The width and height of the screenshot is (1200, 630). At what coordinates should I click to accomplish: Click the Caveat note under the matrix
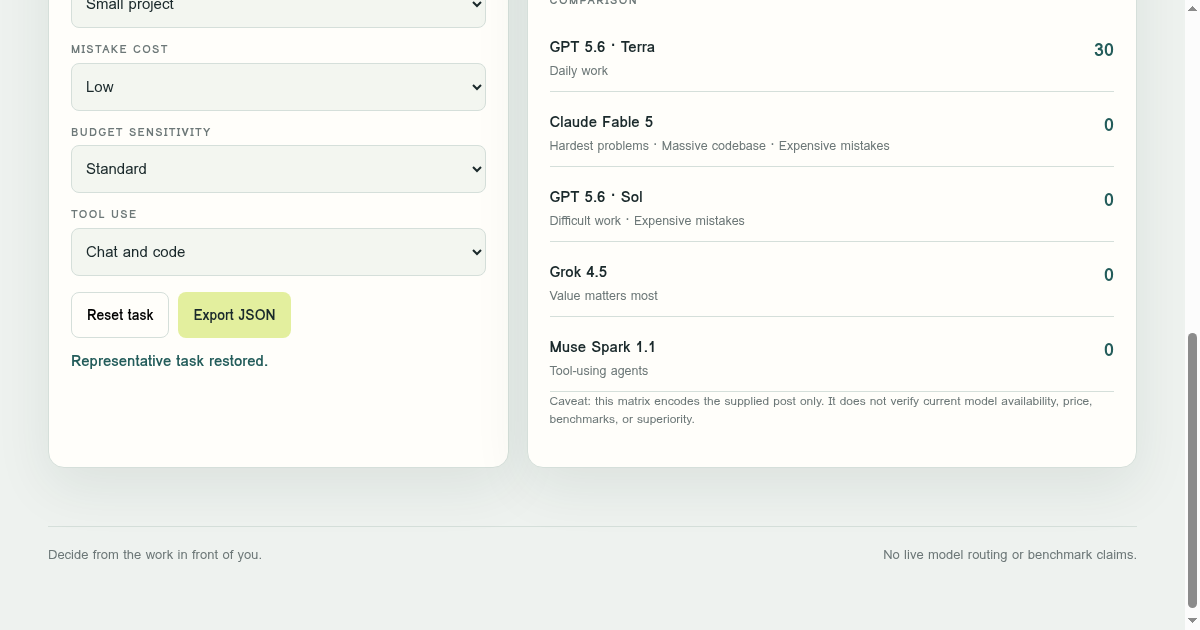click(821, 410)
